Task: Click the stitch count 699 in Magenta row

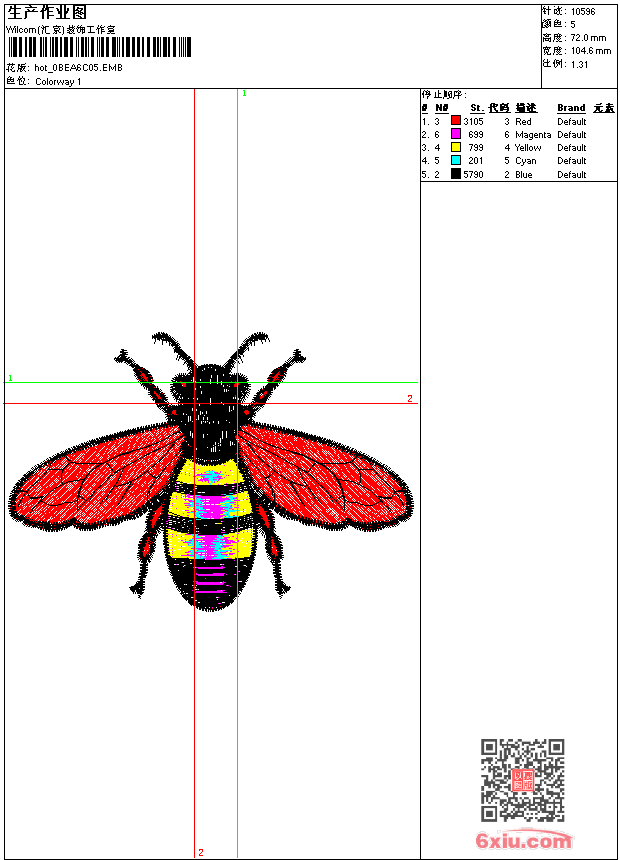Action: [x=476, y=135]
